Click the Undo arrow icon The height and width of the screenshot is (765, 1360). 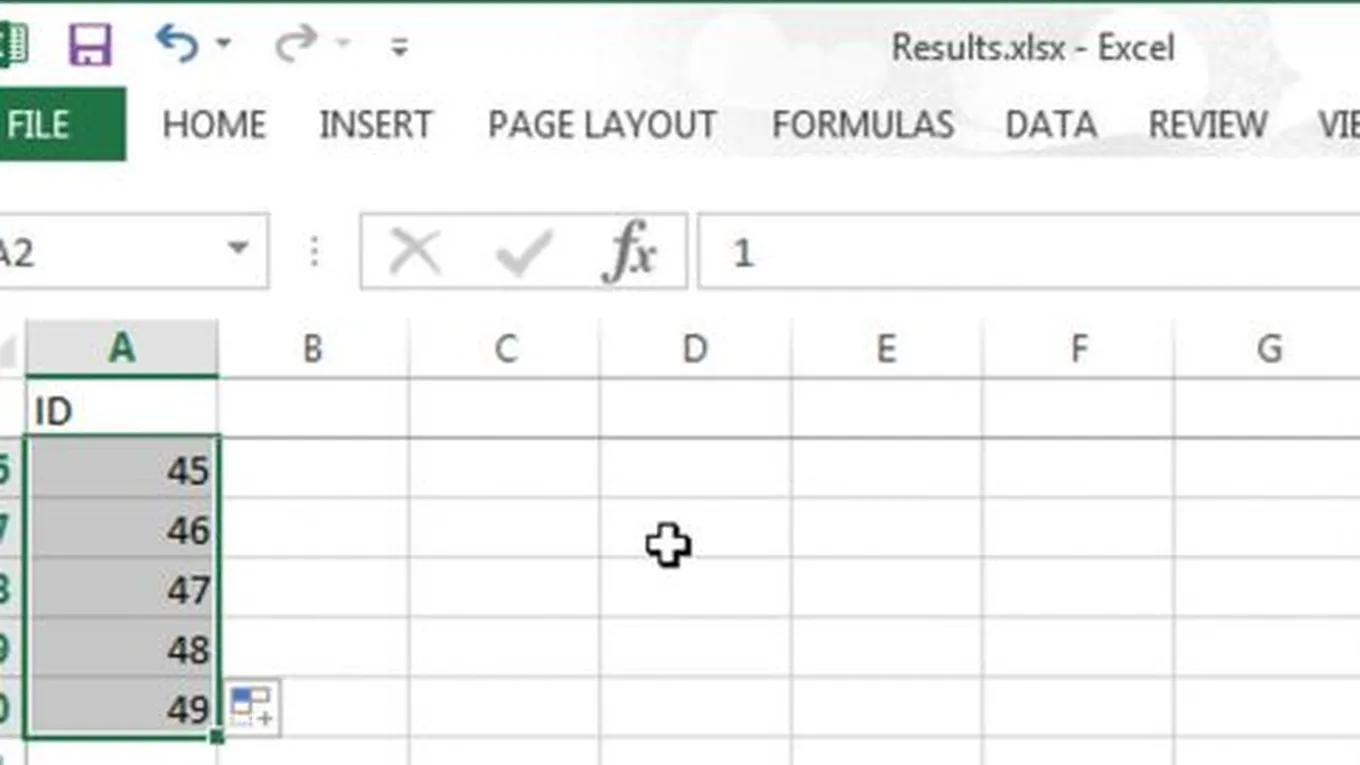(177, 44)
